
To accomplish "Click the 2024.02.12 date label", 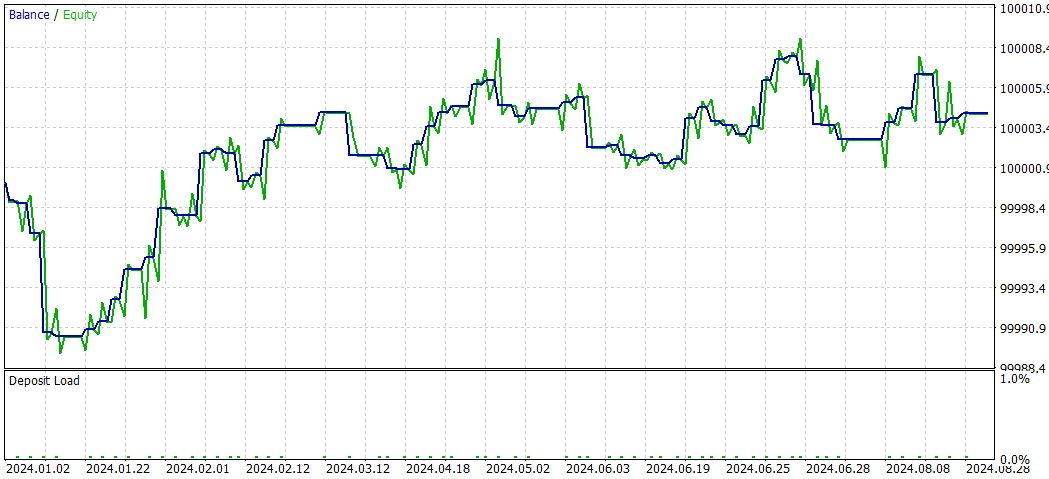I will tap(278, 468).
